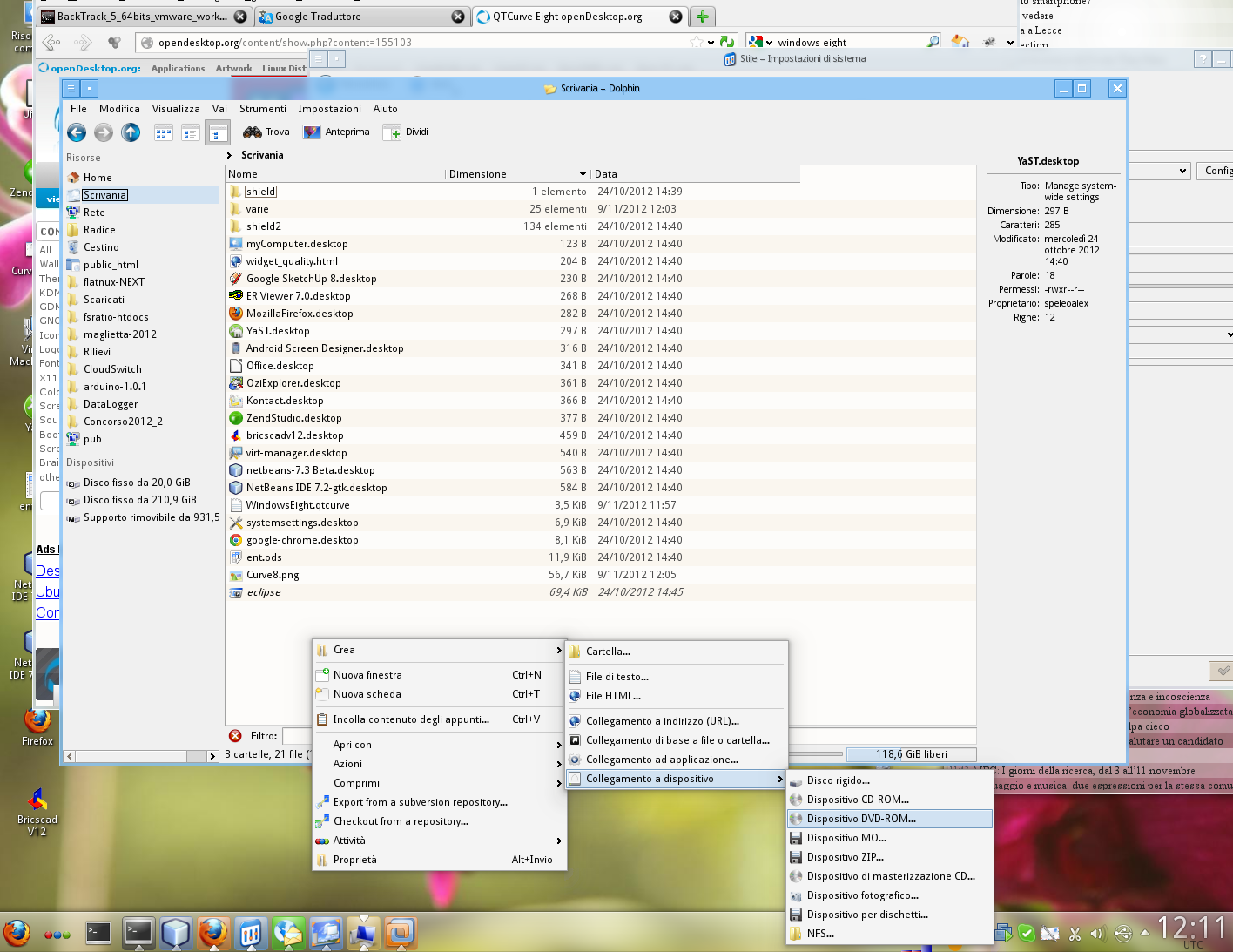The width and height of the screenshot is (1233, 952).
Task: Select NetBeans IDE 7.2-gtk.desktop file
Action: pos(316,488)
